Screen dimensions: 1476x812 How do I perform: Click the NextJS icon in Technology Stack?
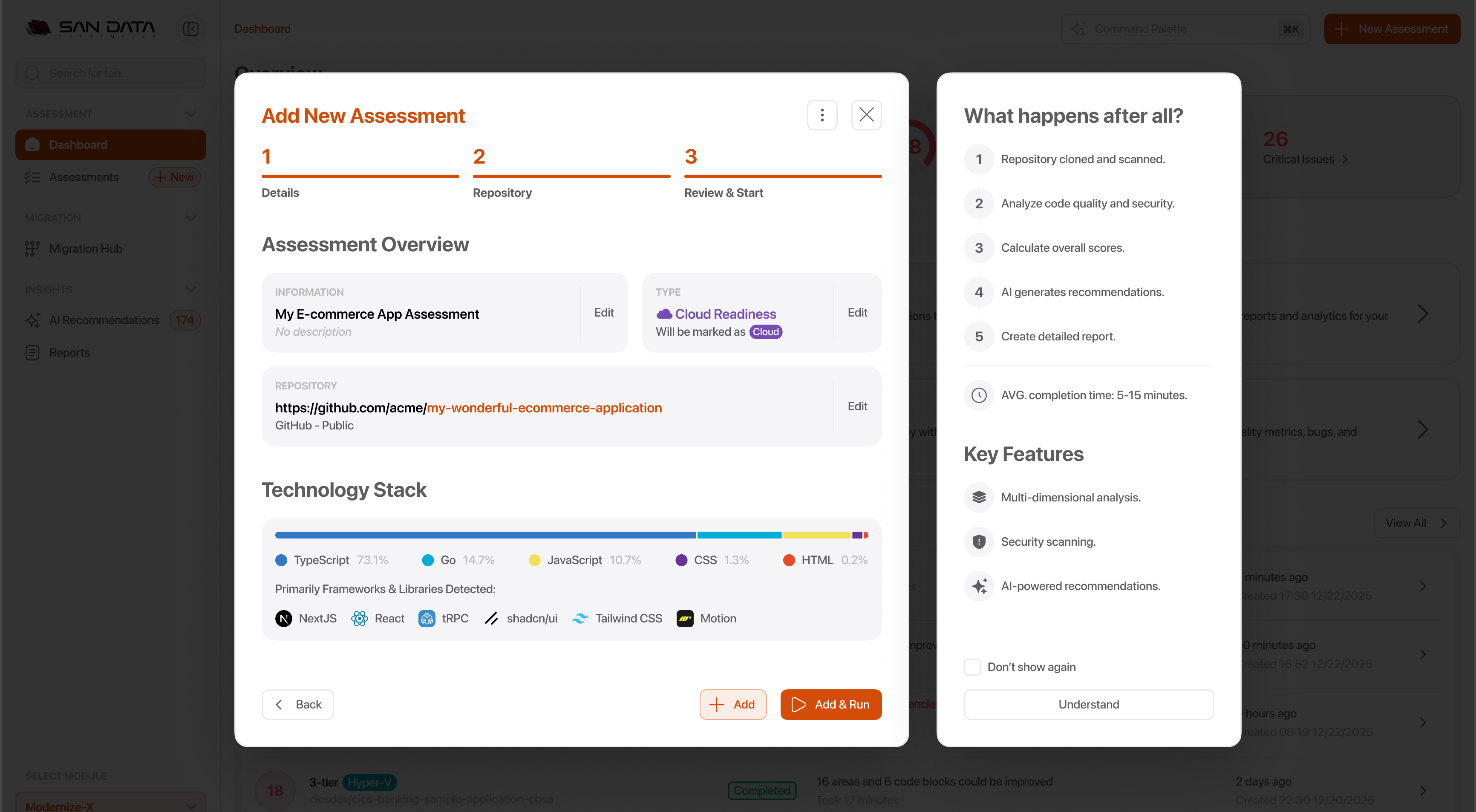coord(284,618)
